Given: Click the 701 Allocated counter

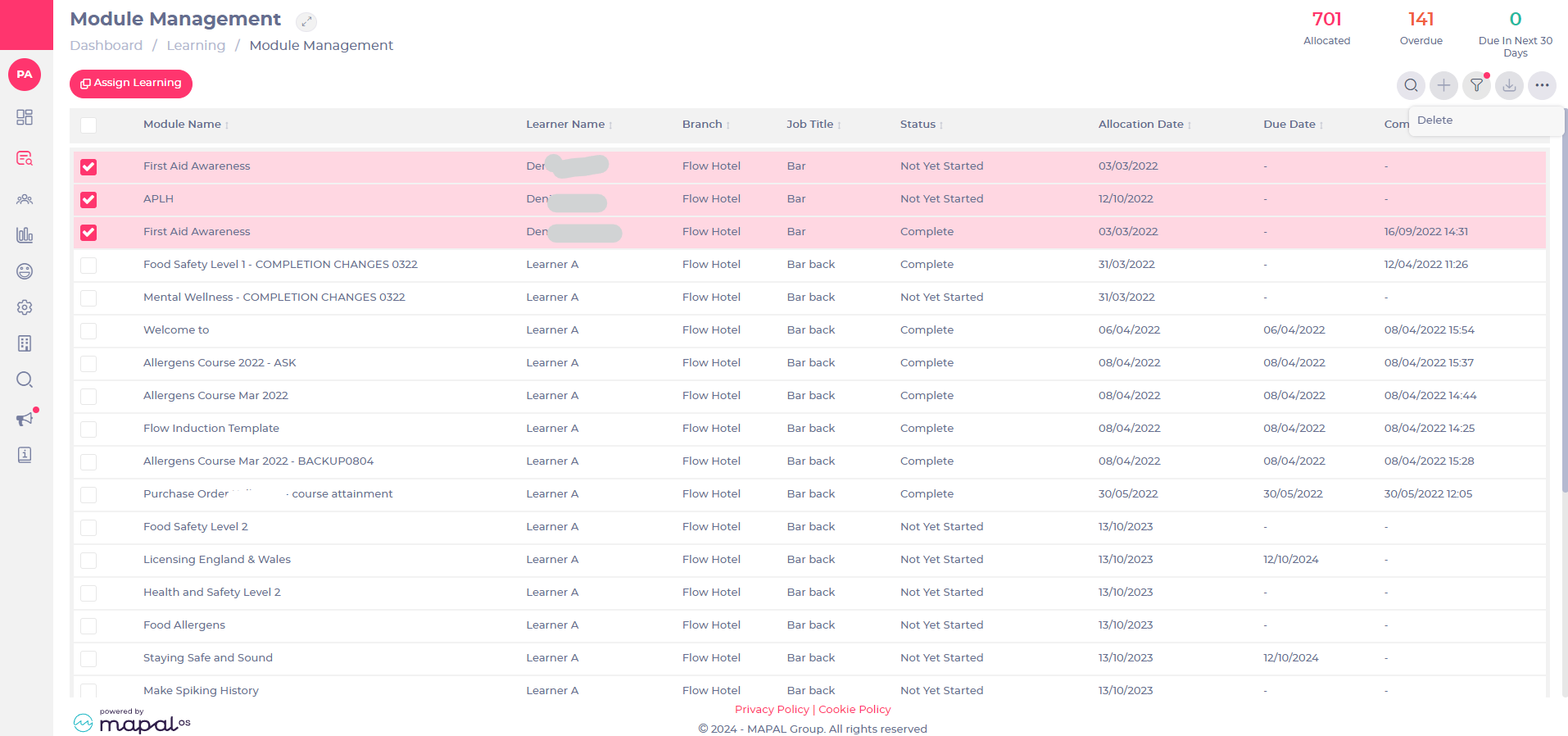Looking at the screenshot, I should click(1327, 28).
